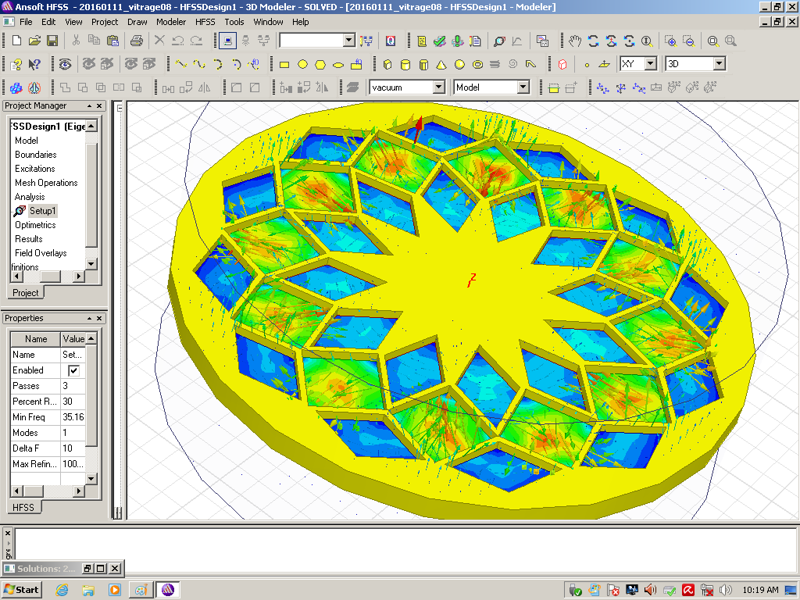Image resolution: width=800 pixels, height=600 pixels.
Task: Open the XY drawing plane dropdown
Action: [650, 64]
